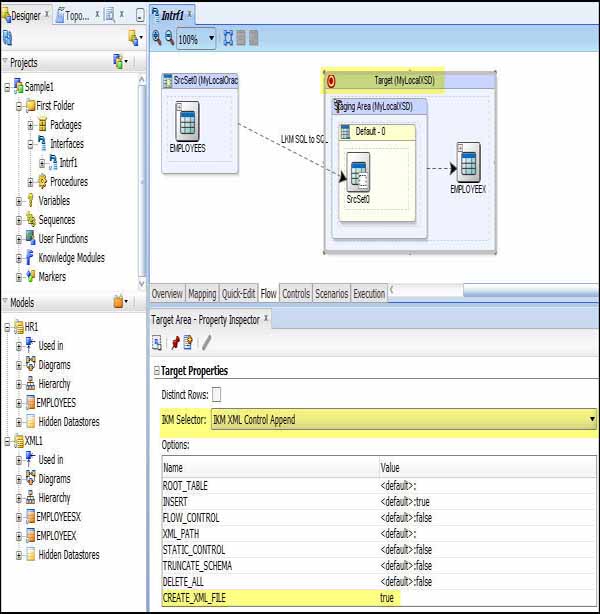Select the Variables tree item
Image resolution: width=600 pixels, height=614 pixels.
click(x=54, y=201)
